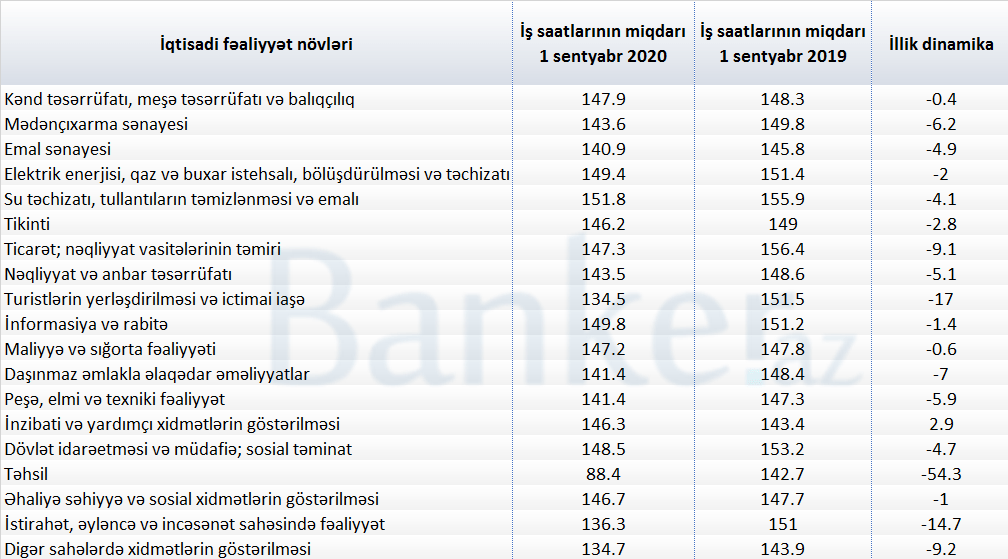The width and height of the screenshot is (1008, 559).
Task: Select the Mədənçıxarma sənayesi row label
Action: point(96,124)
